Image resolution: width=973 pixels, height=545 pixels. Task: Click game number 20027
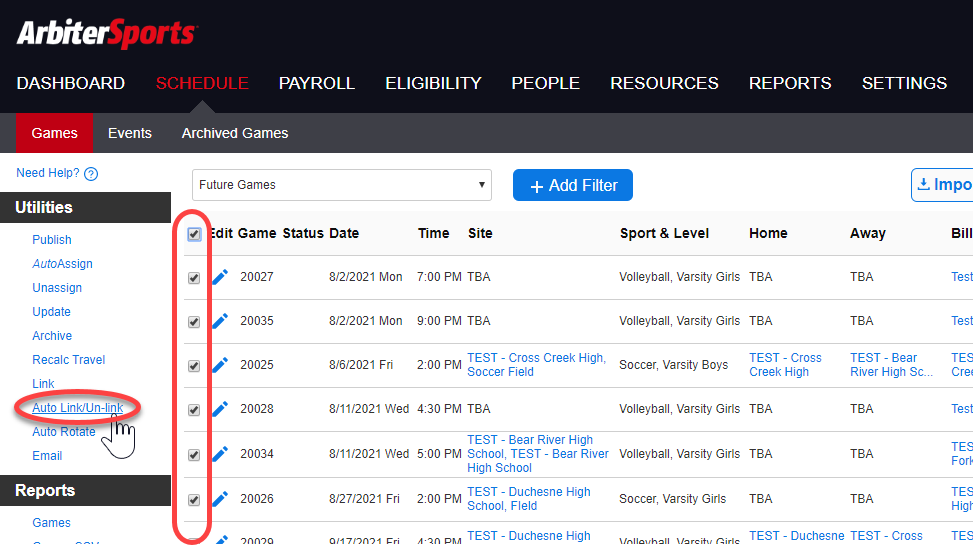point(257,277)
